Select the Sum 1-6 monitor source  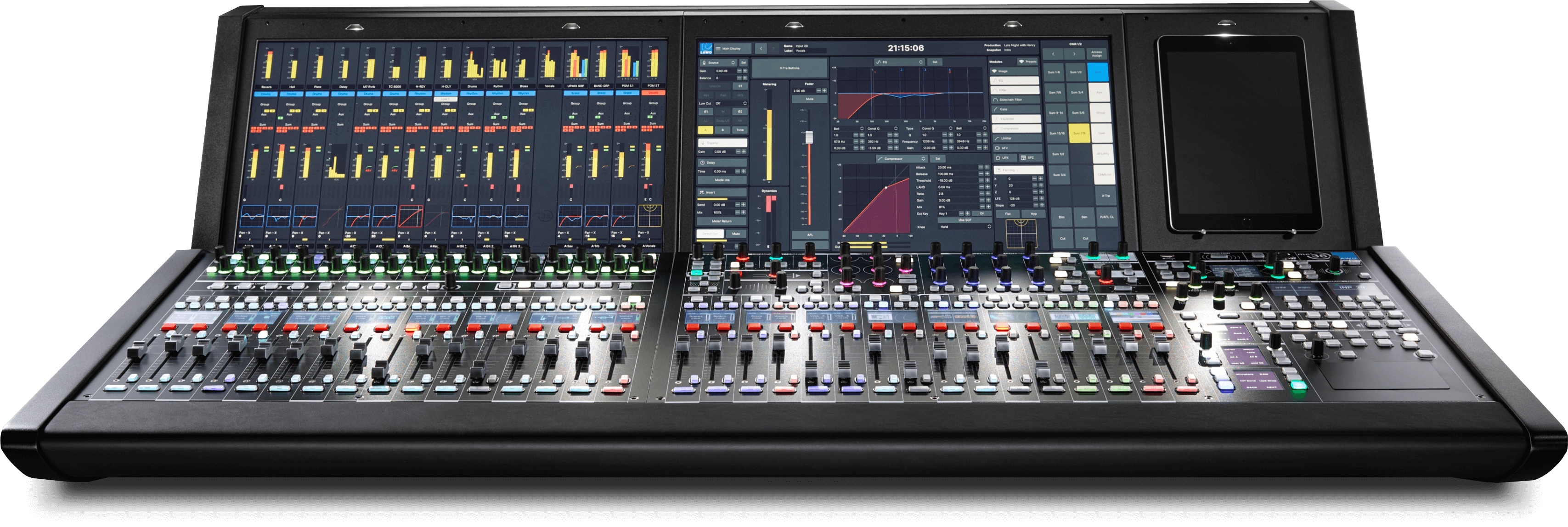click(x=1054, y=73)
